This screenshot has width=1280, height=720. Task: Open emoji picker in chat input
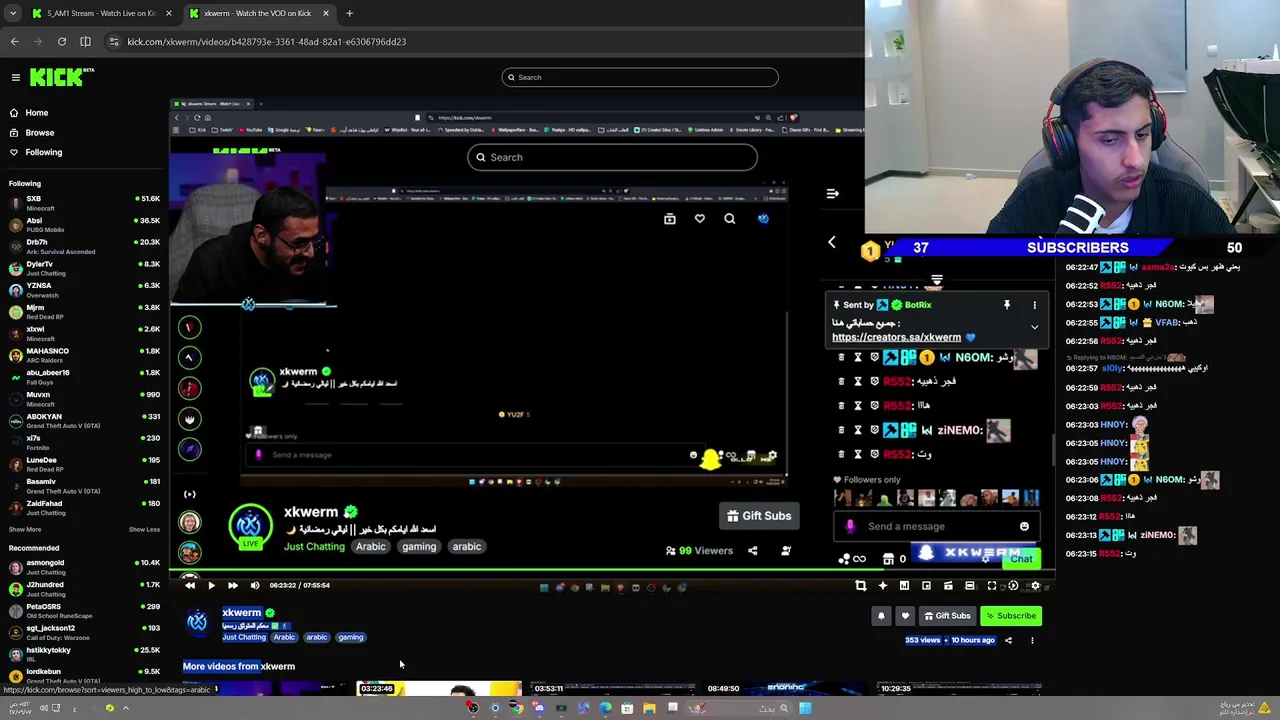click(1024, 526)
